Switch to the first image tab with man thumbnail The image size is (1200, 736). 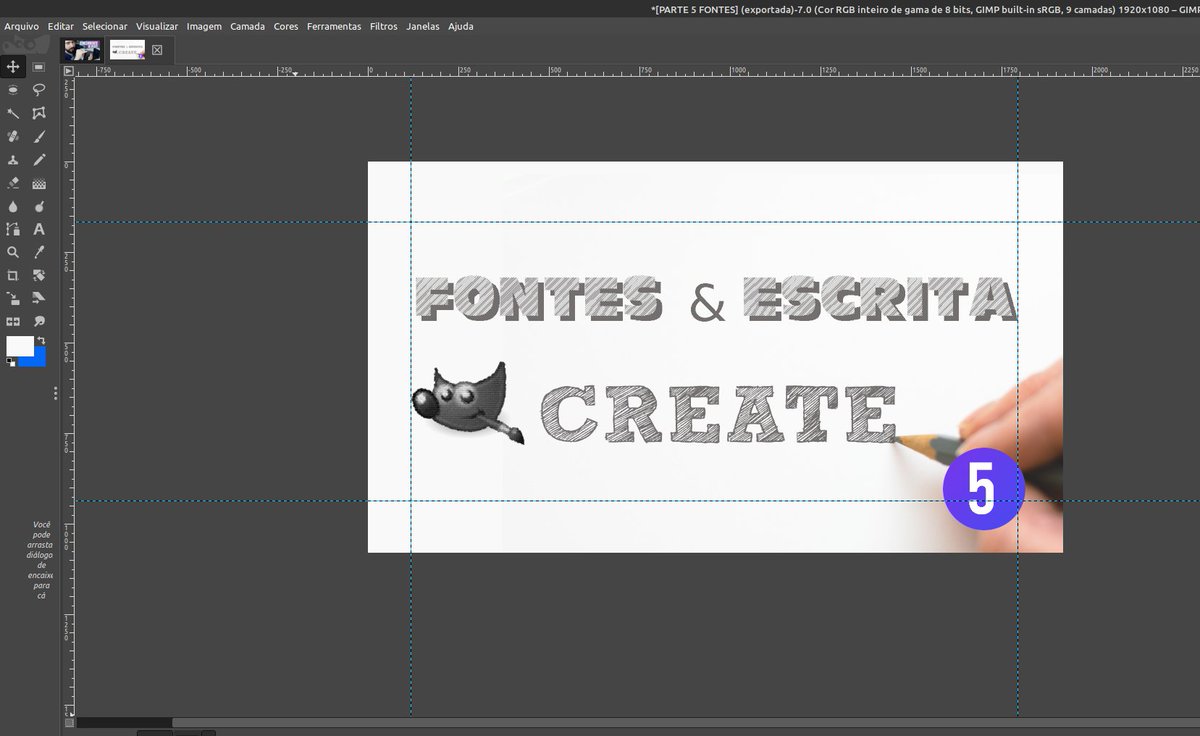pos(82,50)
